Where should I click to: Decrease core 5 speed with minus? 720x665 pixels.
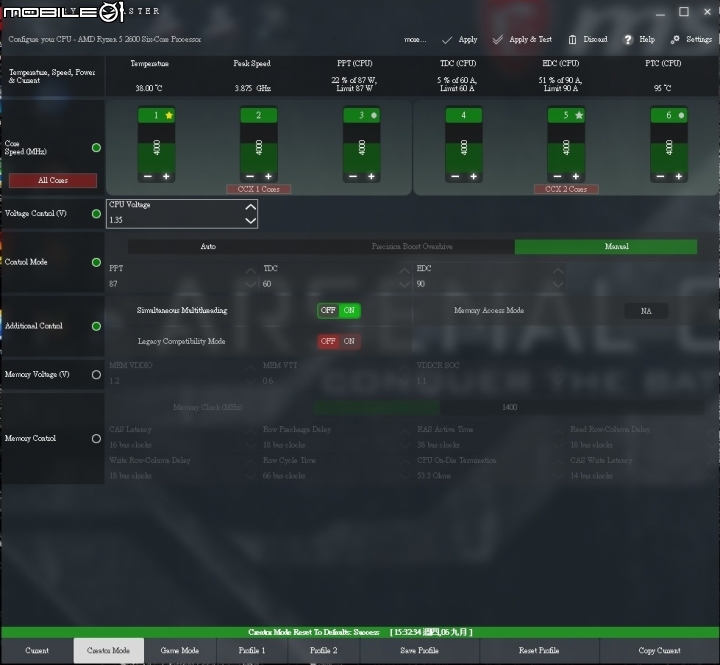[557, 176]
